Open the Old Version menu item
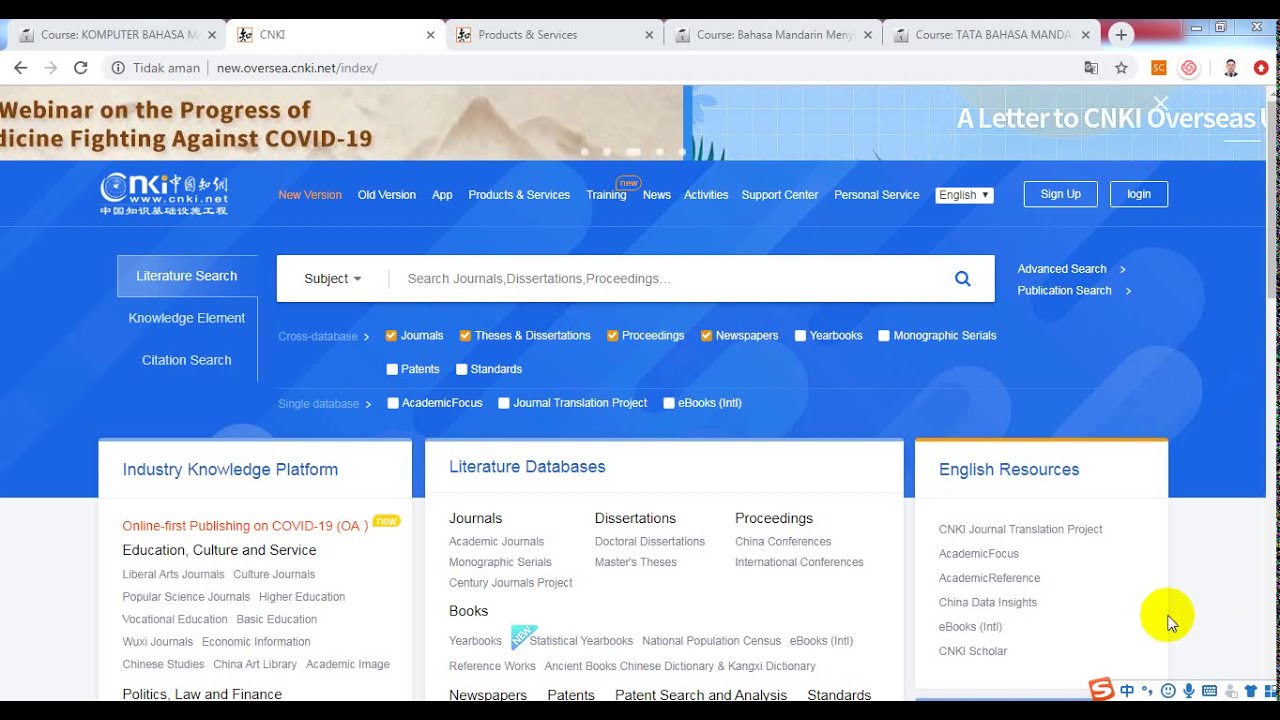The image size is (1280, 720). pos(387,195)
